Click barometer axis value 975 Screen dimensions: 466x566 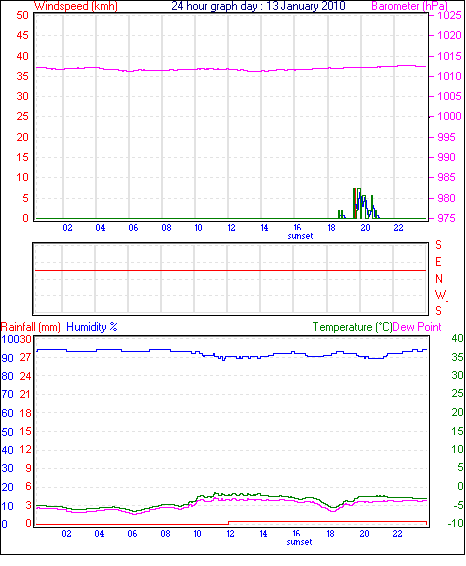447,218
